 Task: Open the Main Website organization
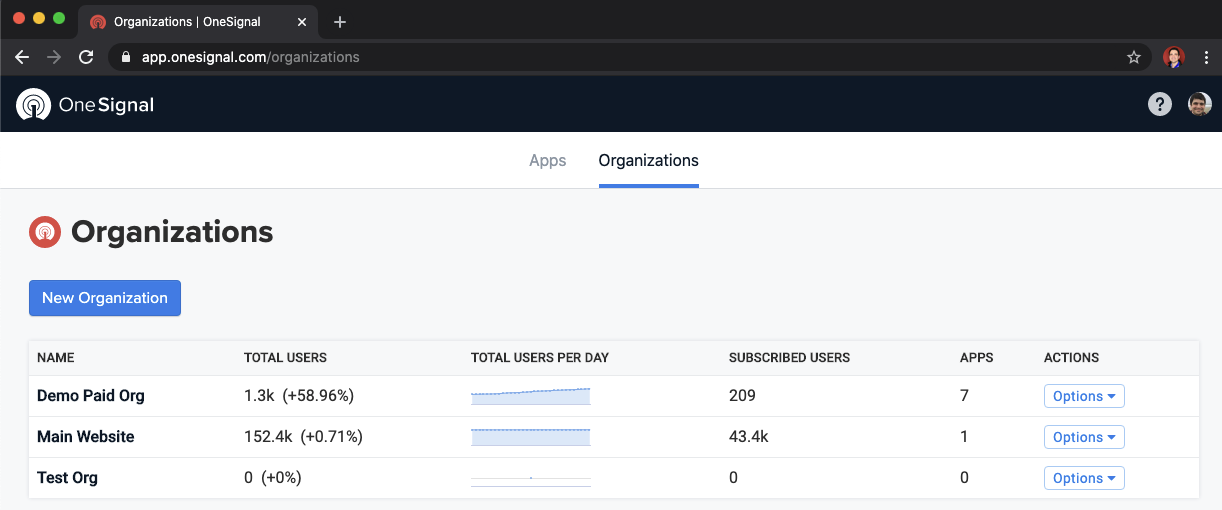coord(86,437)
